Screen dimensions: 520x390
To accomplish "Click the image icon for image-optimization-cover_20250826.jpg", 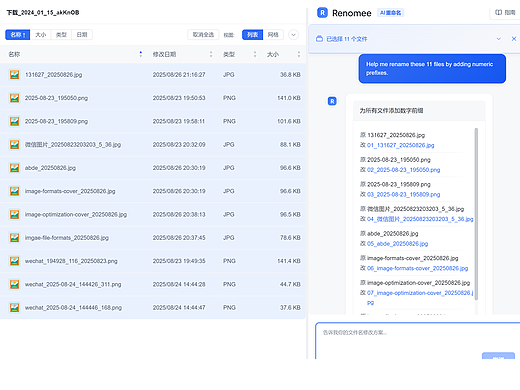I will click(x=14, y=214).
